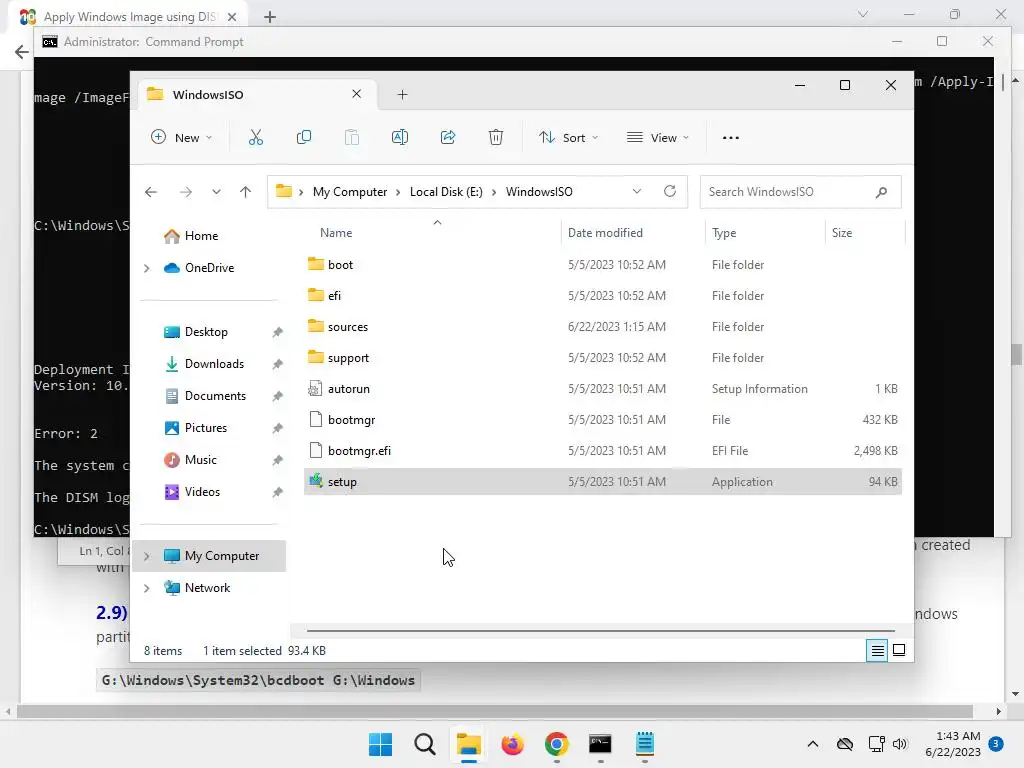Click the Explorer forward arrow

click(185, 192)
